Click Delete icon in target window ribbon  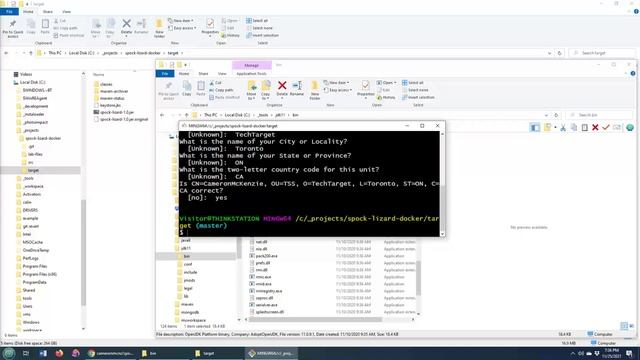tap(127, 27)
